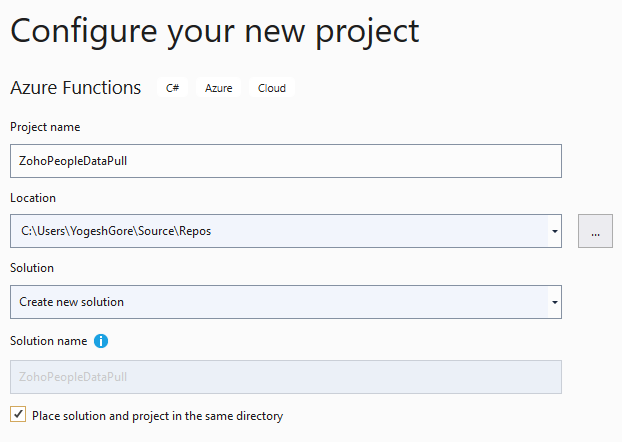This screenshot has height=442, width=622.
Task: Click the Azure Functions template title
Action: [x=75, y=87]
